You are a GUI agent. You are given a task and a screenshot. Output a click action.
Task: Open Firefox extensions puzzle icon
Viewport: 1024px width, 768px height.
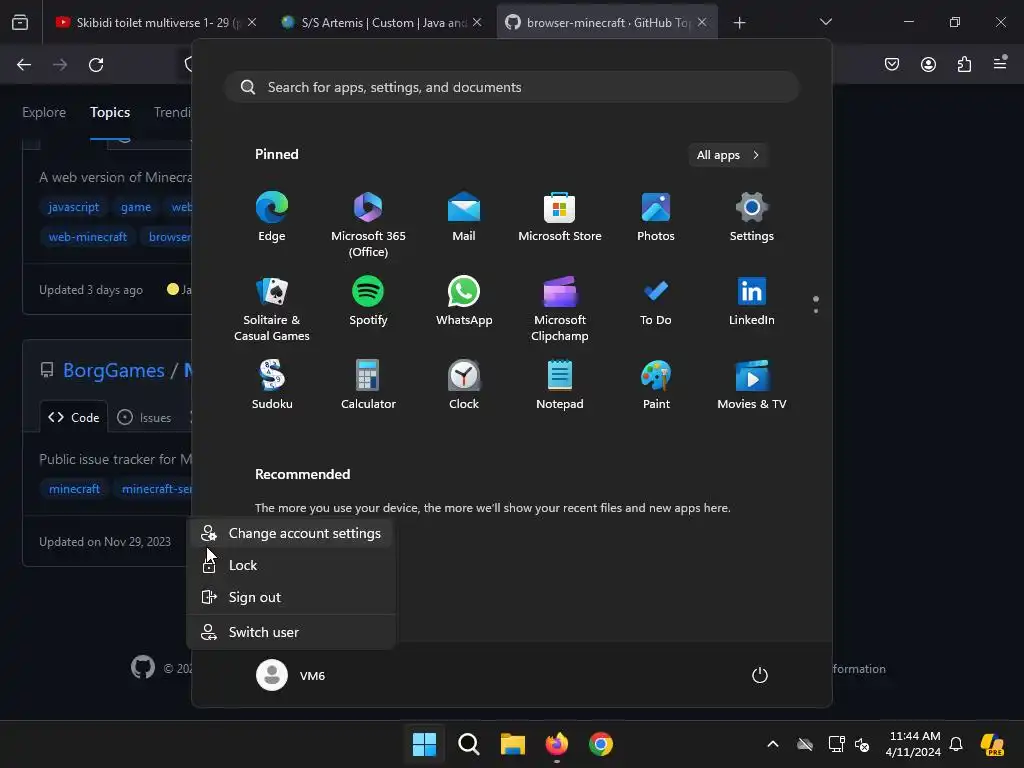[x=965, y=64]
